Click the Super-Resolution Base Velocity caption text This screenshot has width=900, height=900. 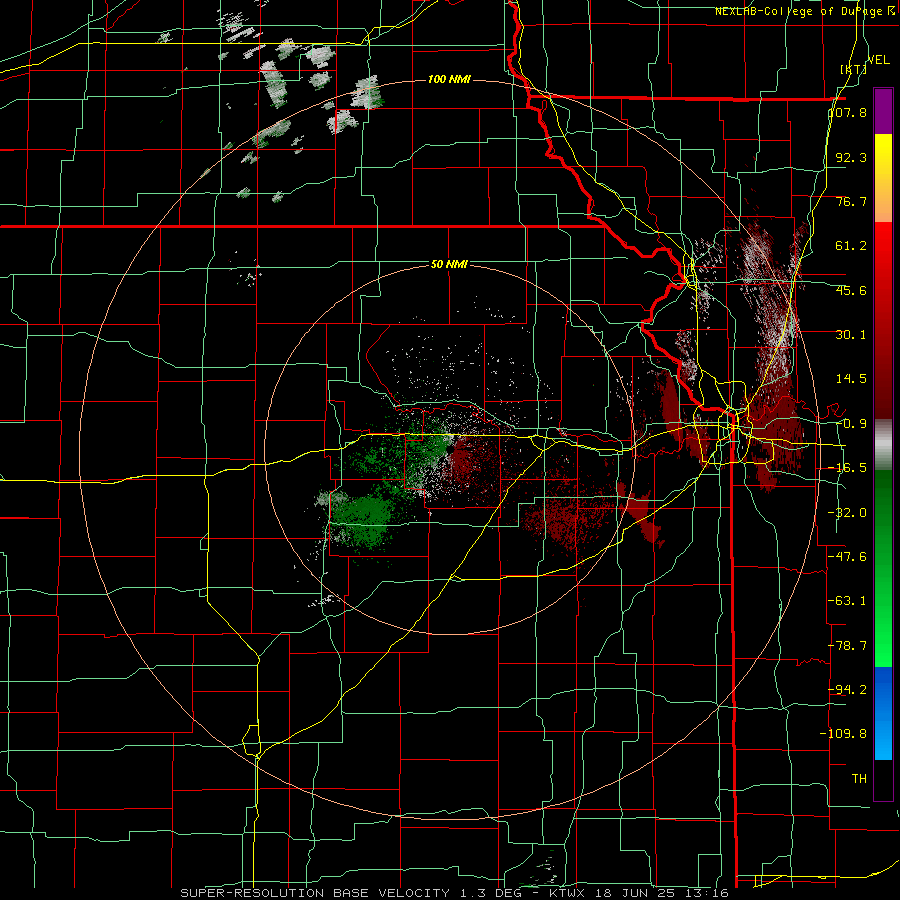tap(455, 893)
